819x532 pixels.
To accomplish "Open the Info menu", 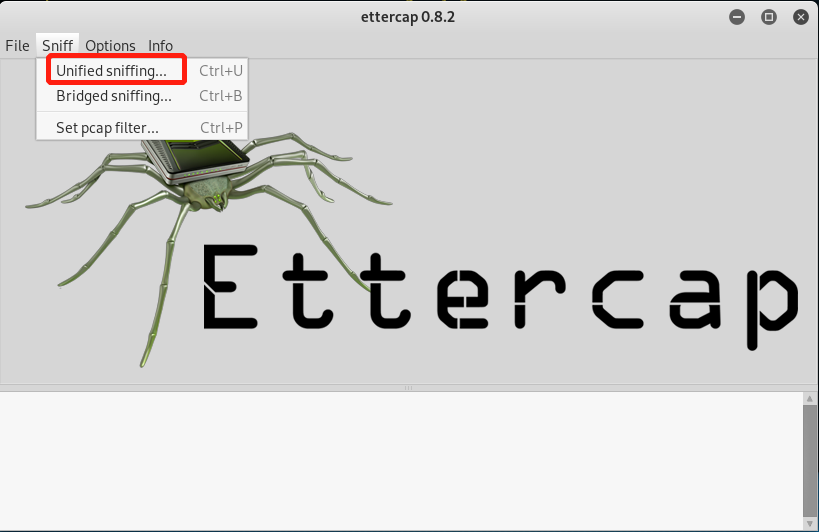I will [x=160, y=46].
